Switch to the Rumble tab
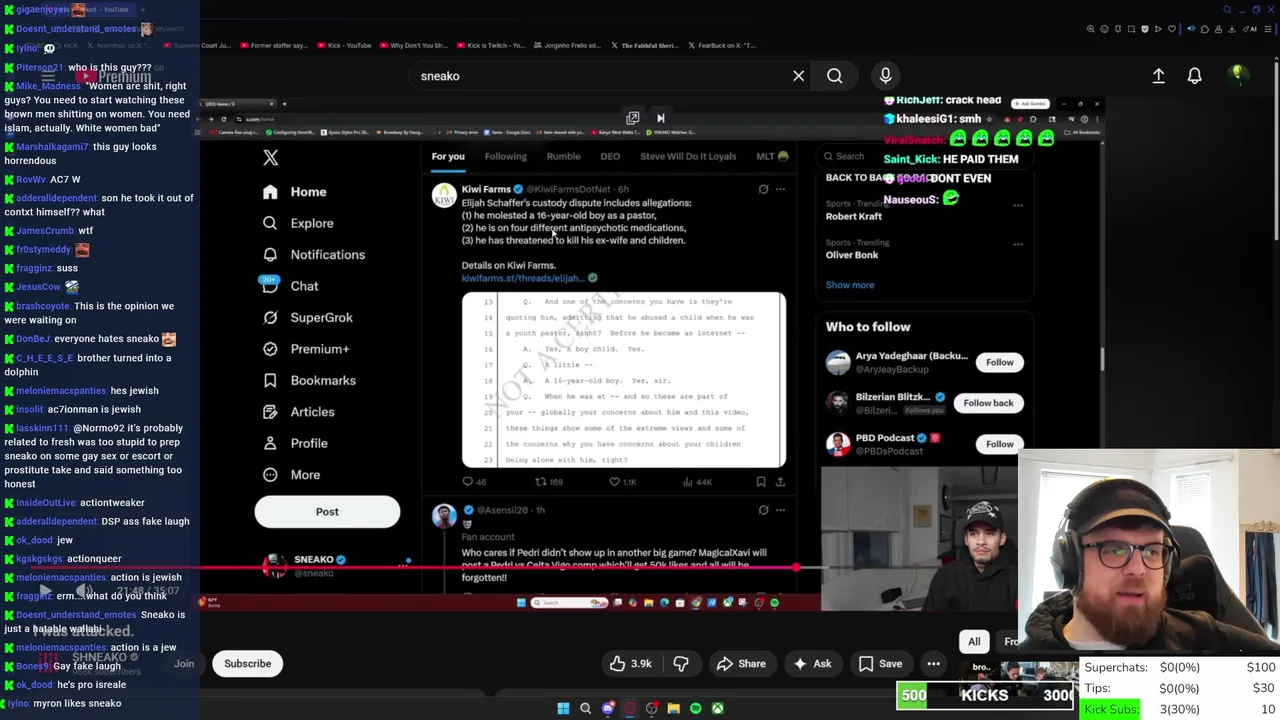Screen dimensions: 1280x720 pos(563,156)
